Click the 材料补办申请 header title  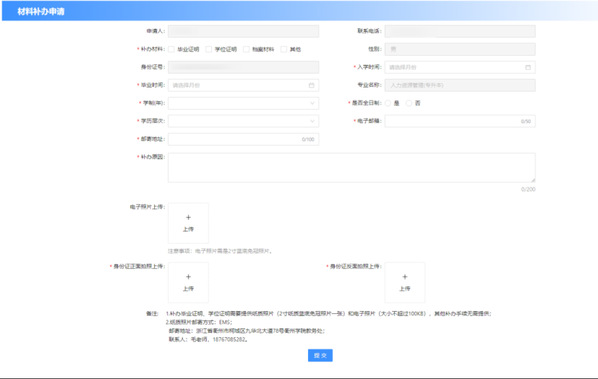coord(41,11)
